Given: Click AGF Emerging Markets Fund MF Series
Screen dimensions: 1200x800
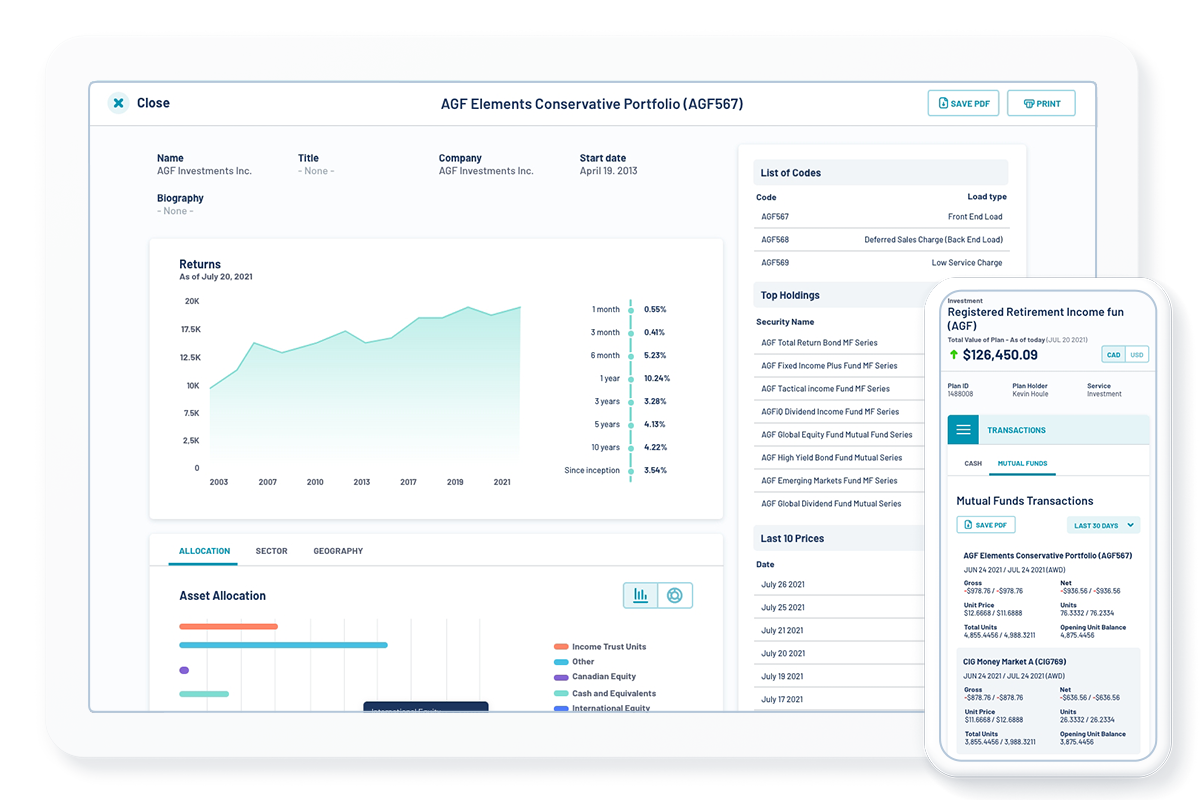Looking at the screenshot, I should [829, 481].
